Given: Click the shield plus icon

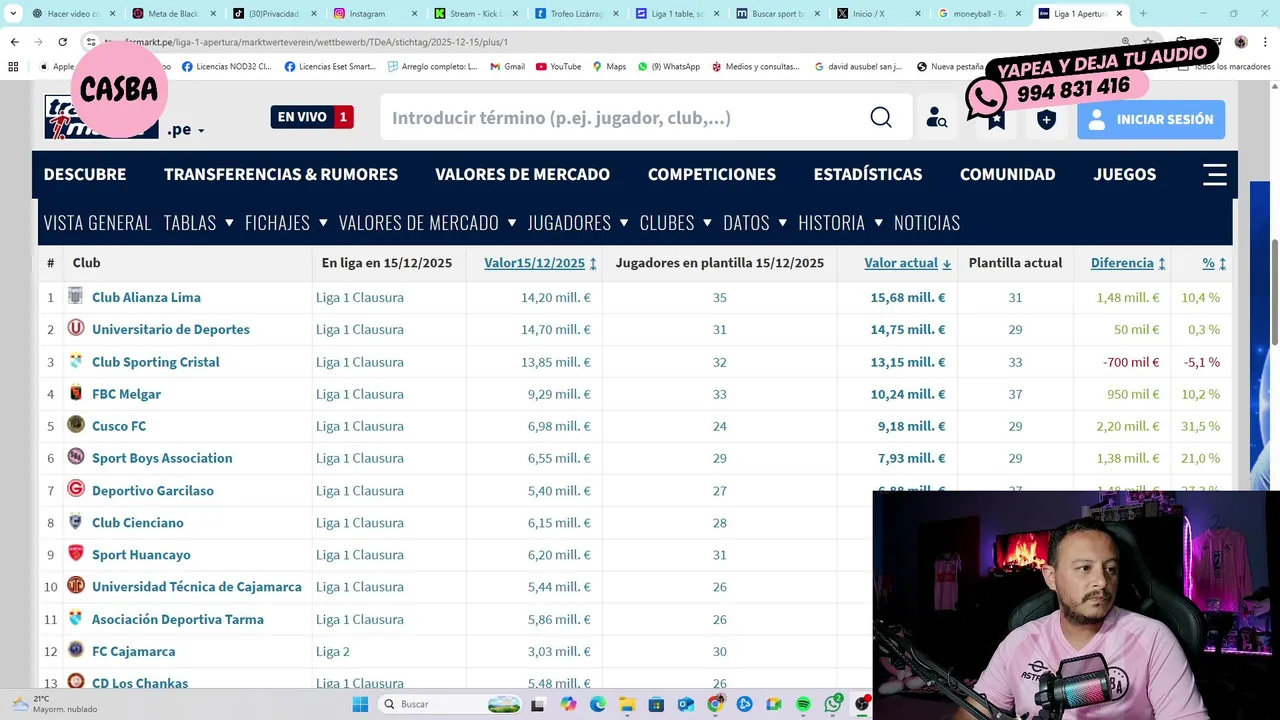Looking at the screenshot, I should click(1046, 119).
